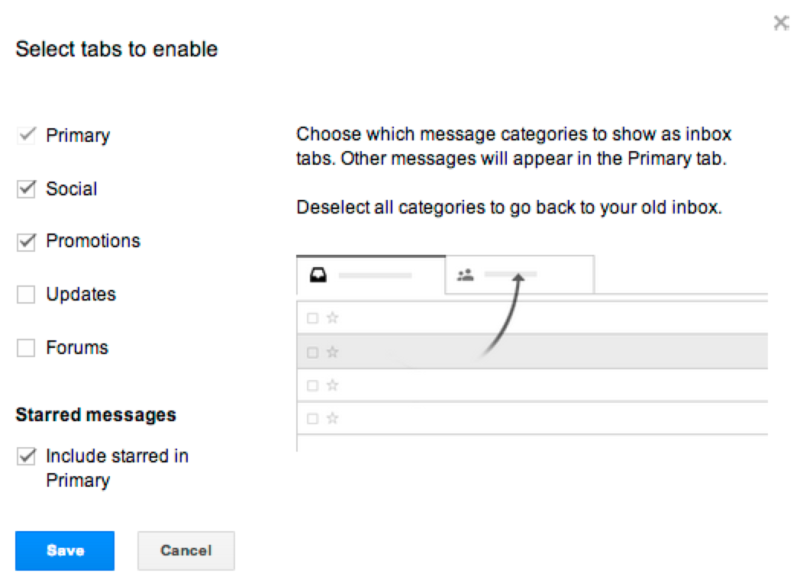
Task: Disable the Promotions tab
Action: [26, 240]
